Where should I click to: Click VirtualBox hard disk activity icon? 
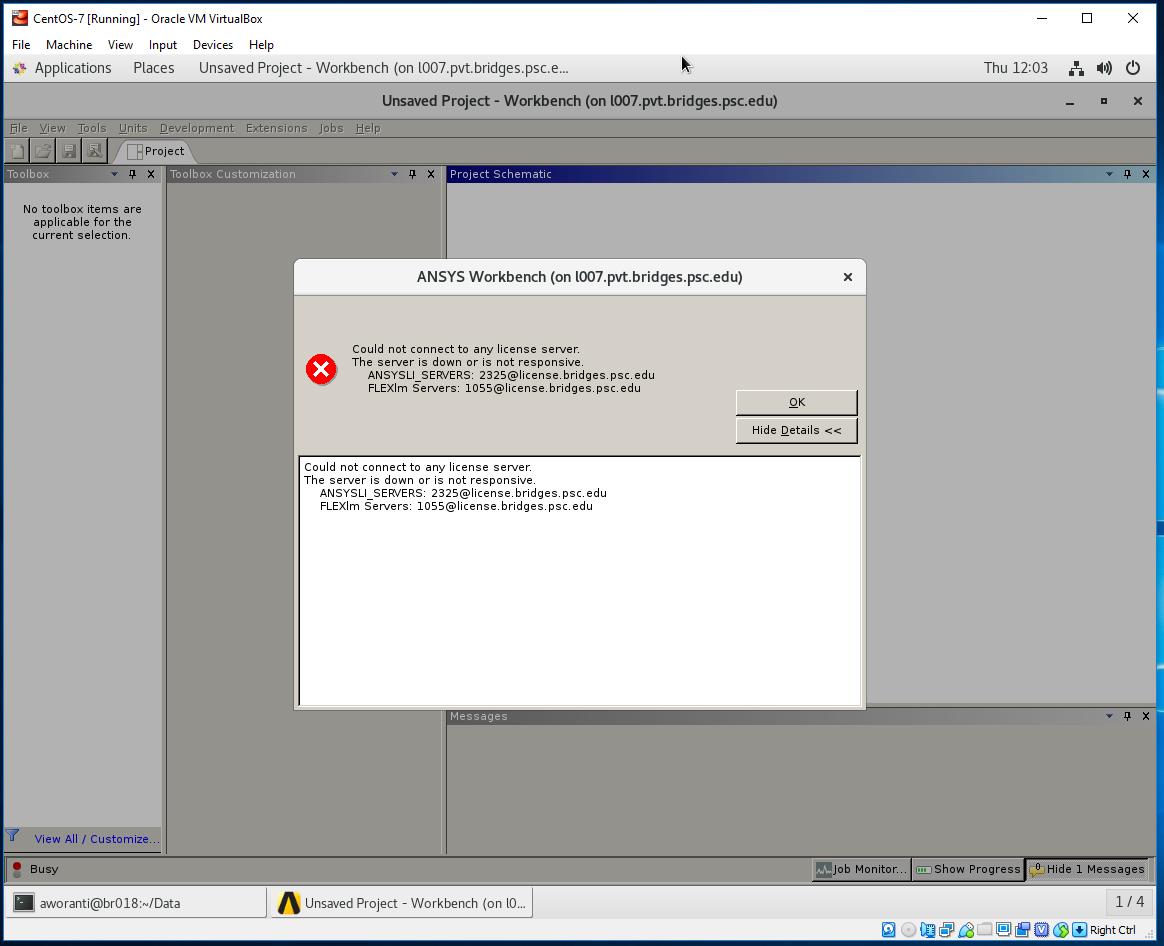click(x=889, y=930)
